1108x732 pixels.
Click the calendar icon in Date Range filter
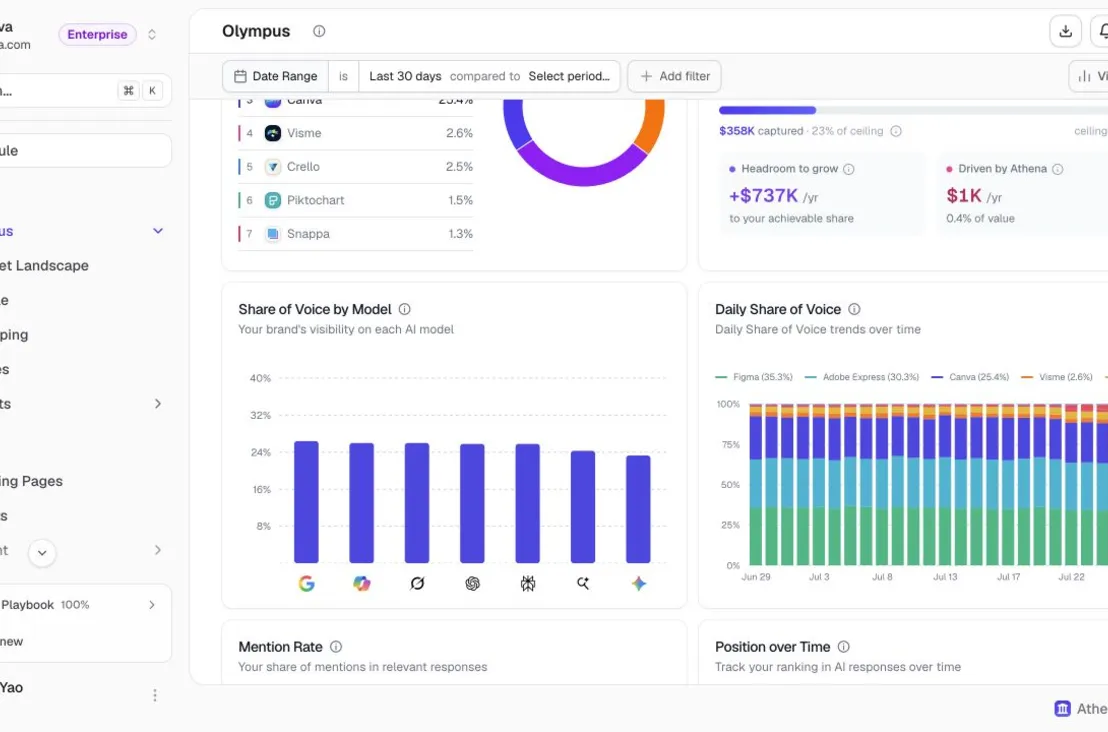pyautogui.click(x=240, y=76)
